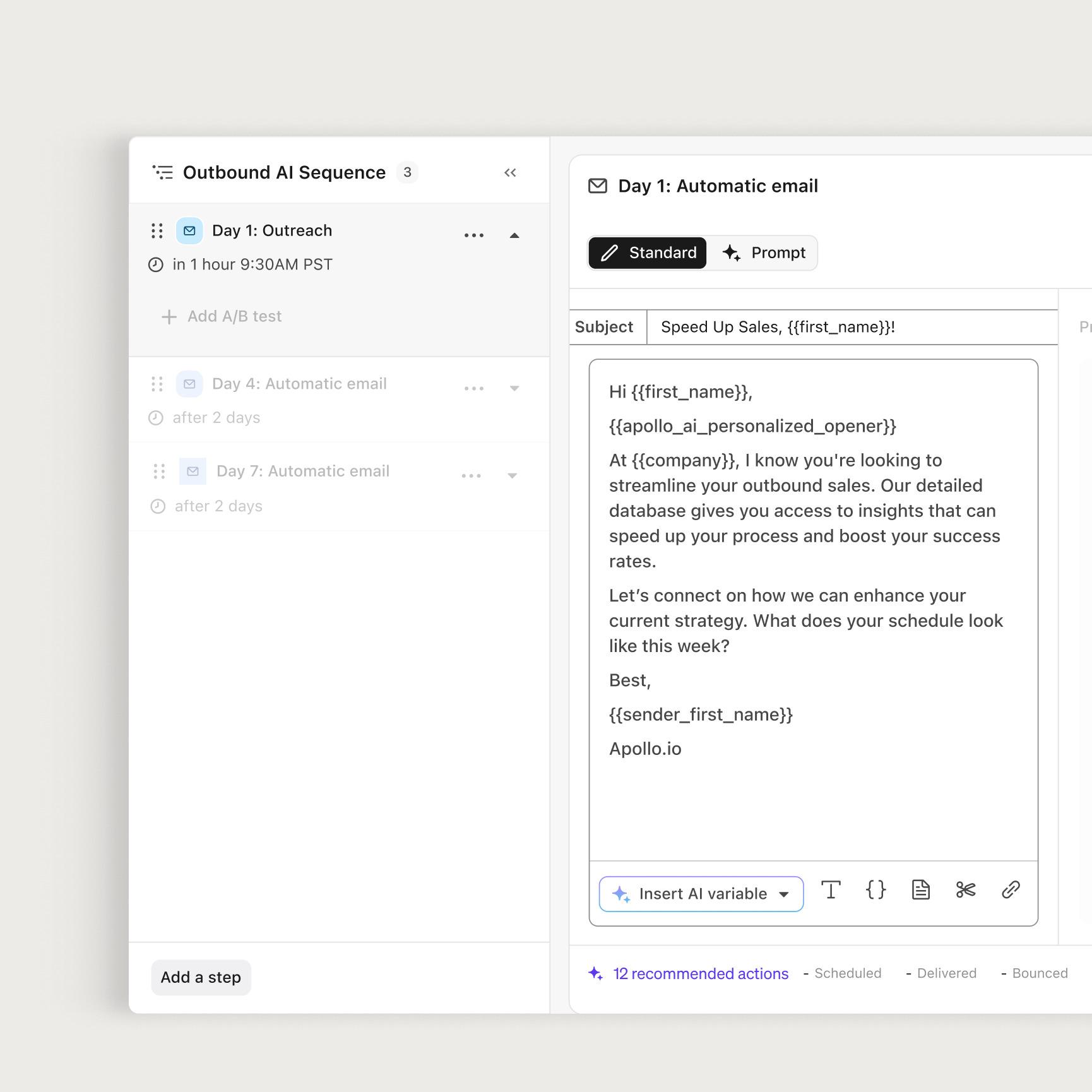Open more options for Day 1: Outreach

click(474, 235)
